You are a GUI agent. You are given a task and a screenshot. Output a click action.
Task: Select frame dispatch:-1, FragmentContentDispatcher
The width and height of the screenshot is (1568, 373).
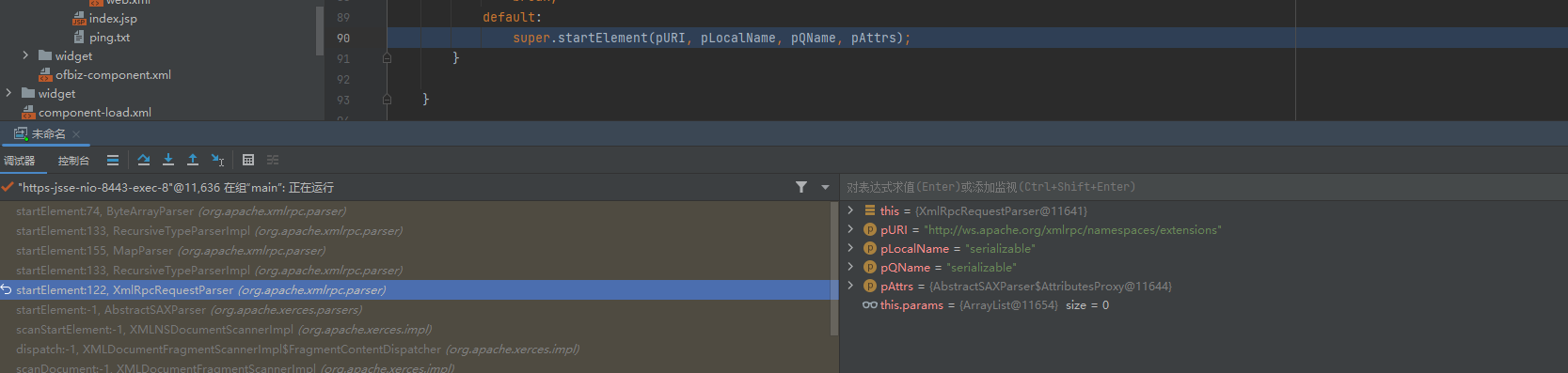415,350
